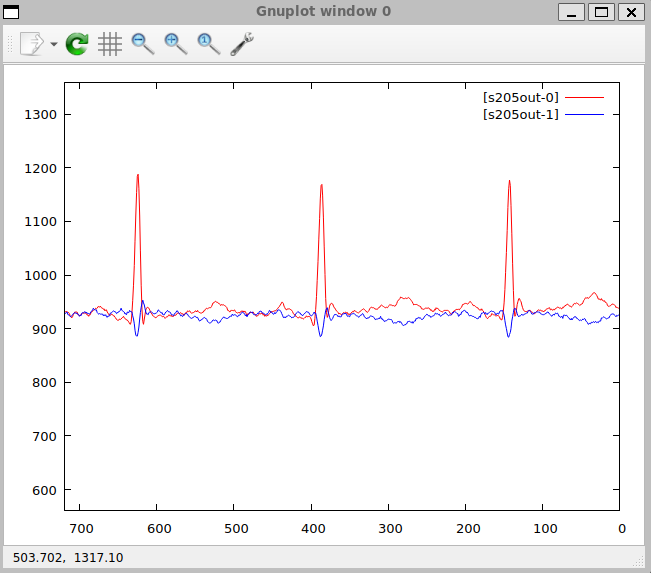Viewport: 651px width, 573px height.
Task: Click the coordinates readout 503.702, 1317.10
Action: (68, 558)
